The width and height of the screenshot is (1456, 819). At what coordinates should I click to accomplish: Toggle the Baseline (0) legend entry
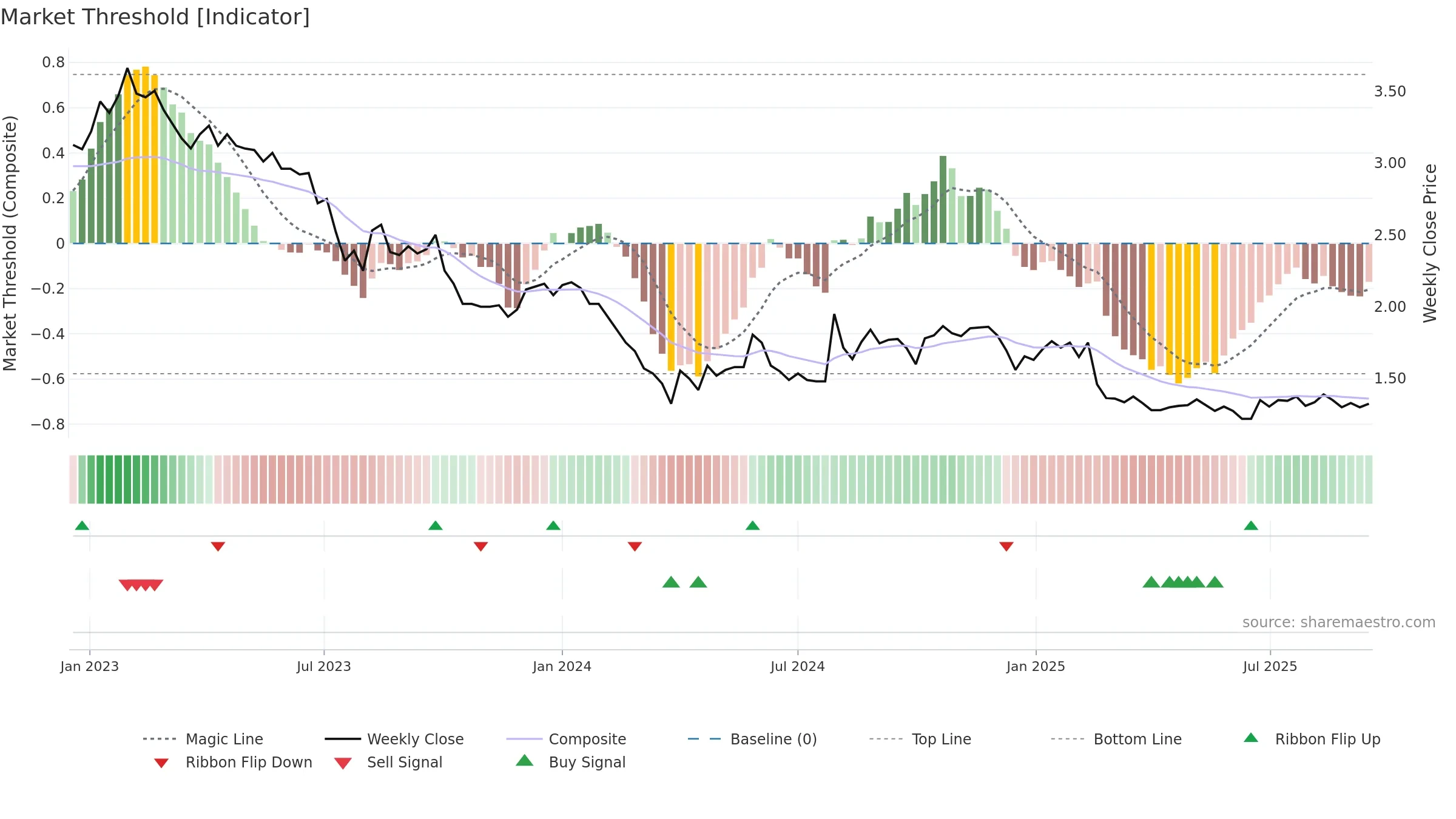pyautogui.click(x=752, y=739)
